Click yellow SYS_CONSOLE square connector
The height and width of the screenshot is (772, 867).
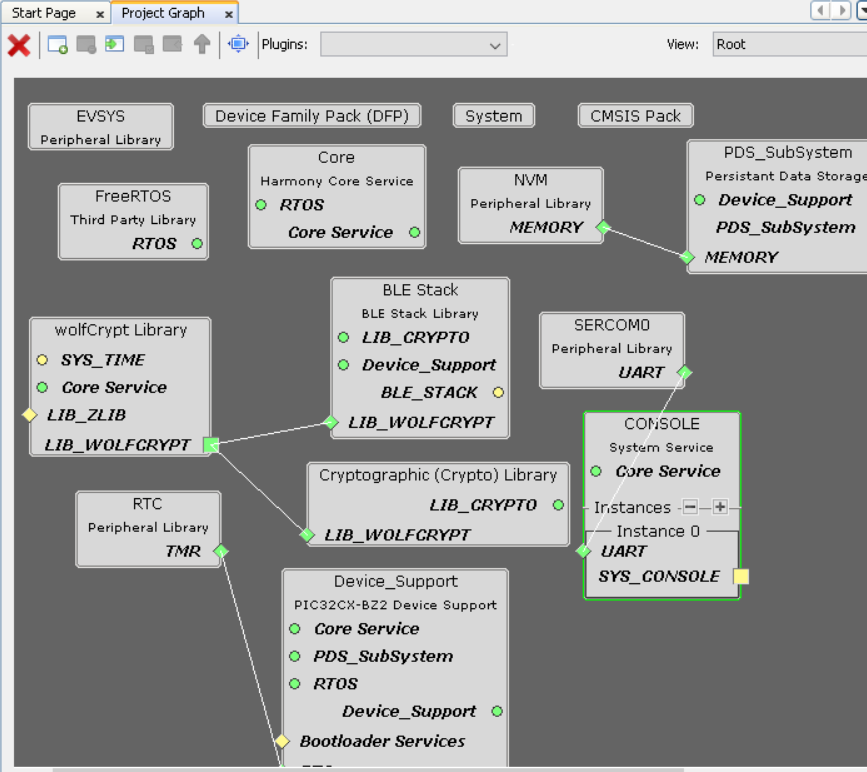(x=740, y=576)
